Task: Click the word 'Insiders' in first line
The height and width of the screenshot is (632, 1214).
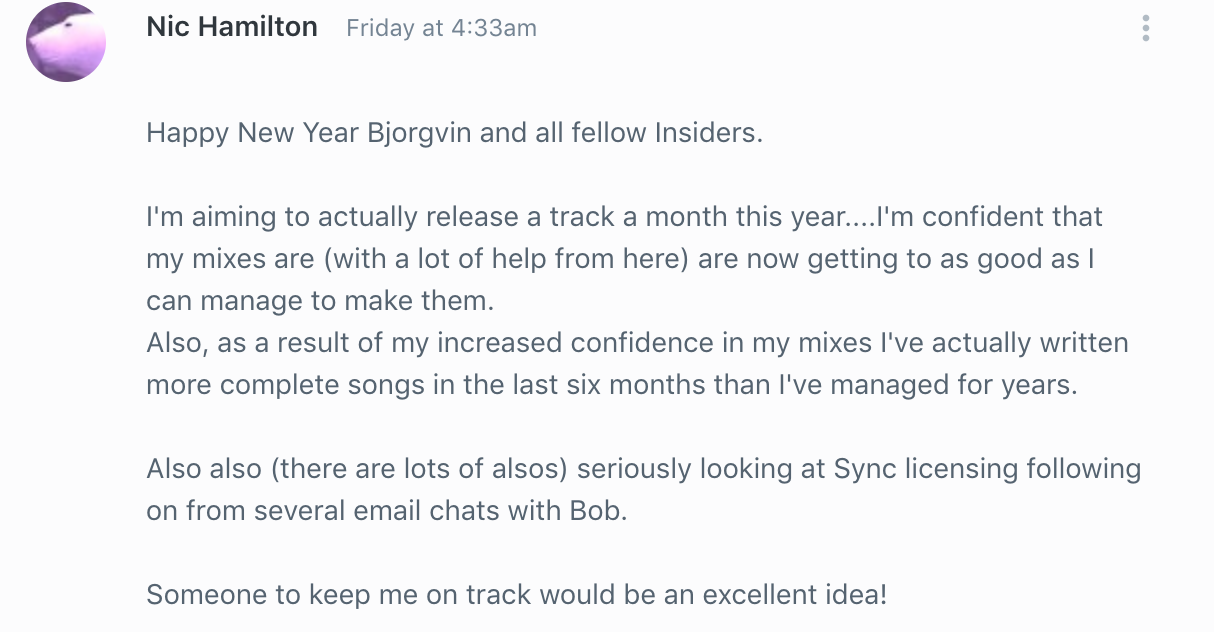Action: [708, 132]
